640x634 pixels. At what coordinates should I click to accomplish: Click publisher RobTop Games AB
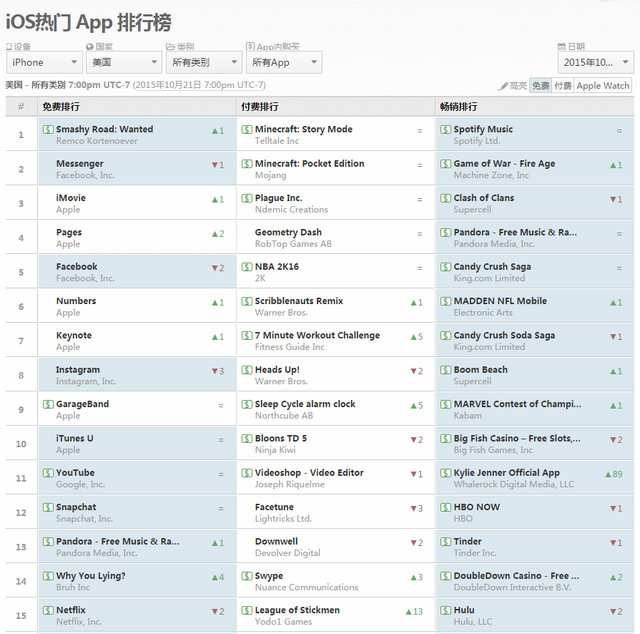[293, 244]
